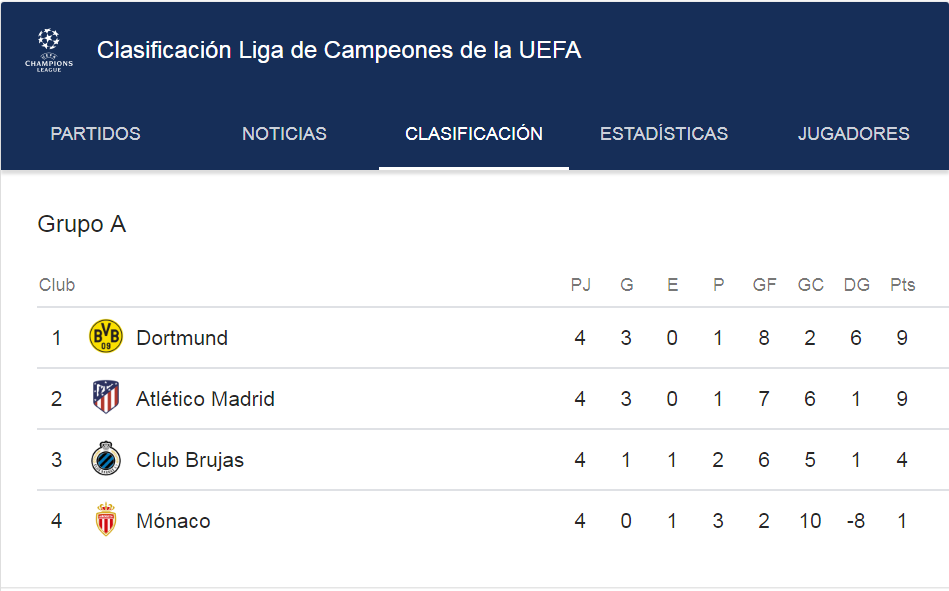The image size is (949, 591).
Task: Click the DG column header
Action: 856,285
